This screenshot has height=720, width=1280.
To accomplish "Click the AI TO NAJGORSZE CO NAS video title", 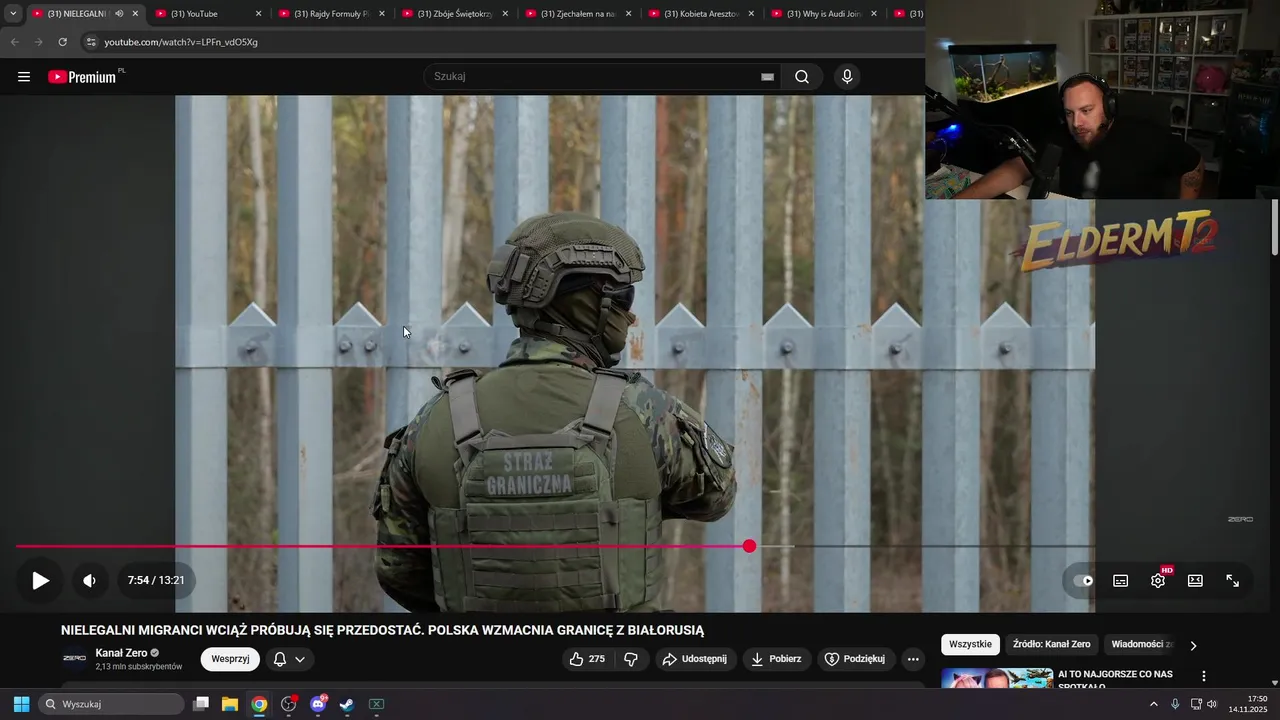I will pos(1115,679).
